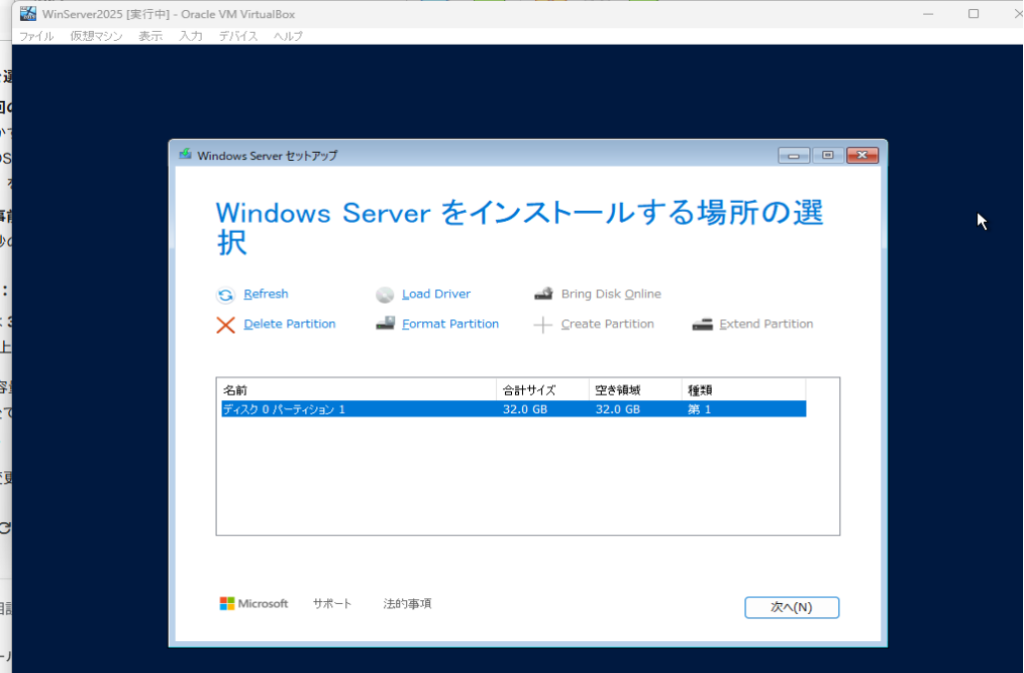Viewport: 1024px width, 673px height.
Task: Click the 合計サイズ column header
Action: 530,390
